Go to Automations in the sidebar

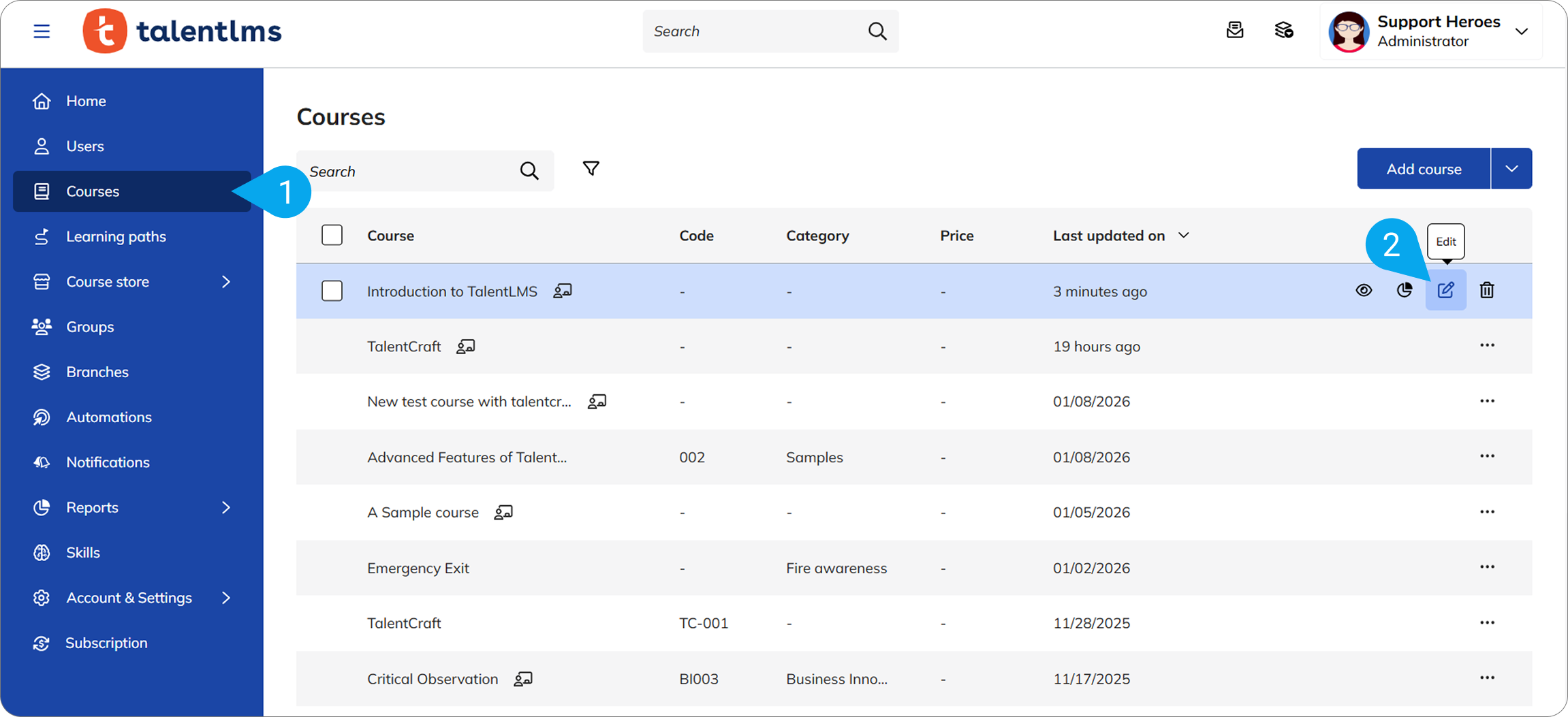click(x=108, y=417)
